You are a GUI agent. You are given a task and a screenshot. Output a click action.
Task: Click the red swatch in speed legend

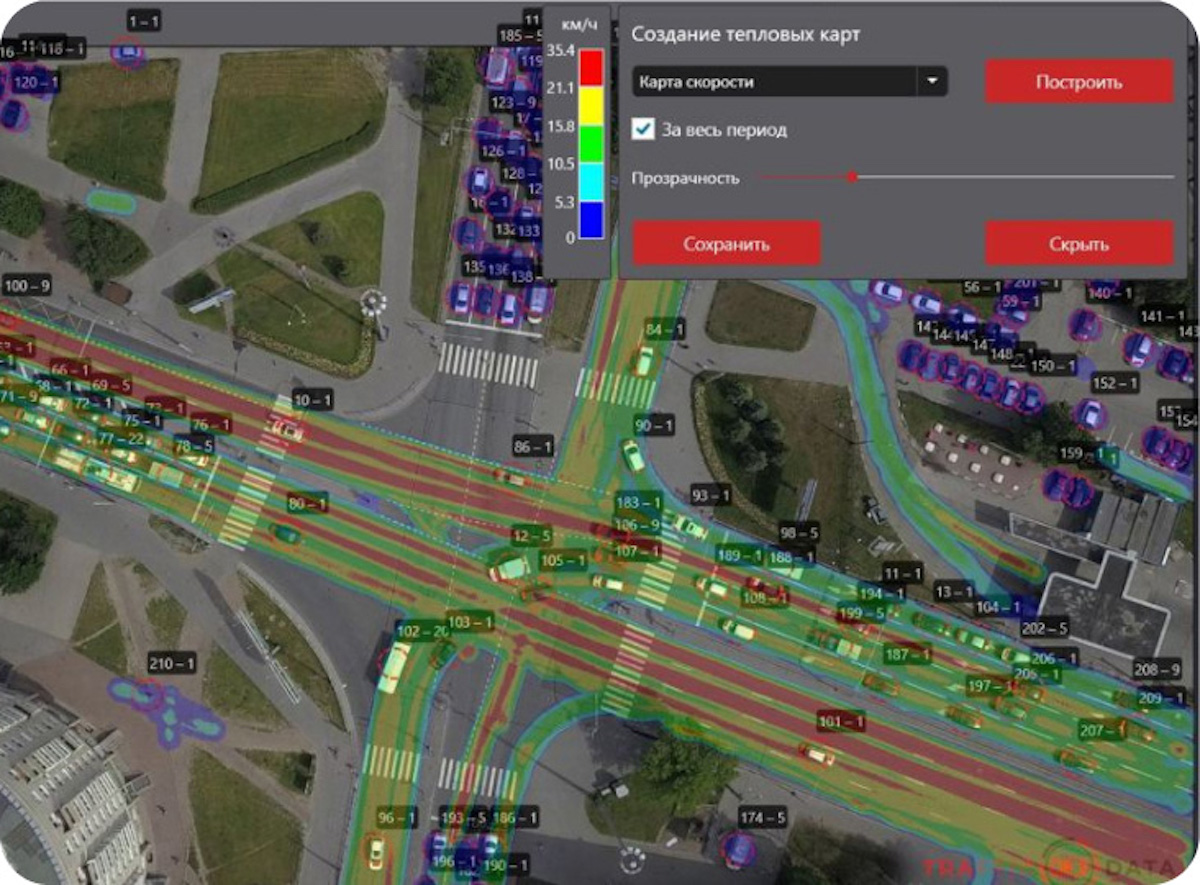pos(591,69)
